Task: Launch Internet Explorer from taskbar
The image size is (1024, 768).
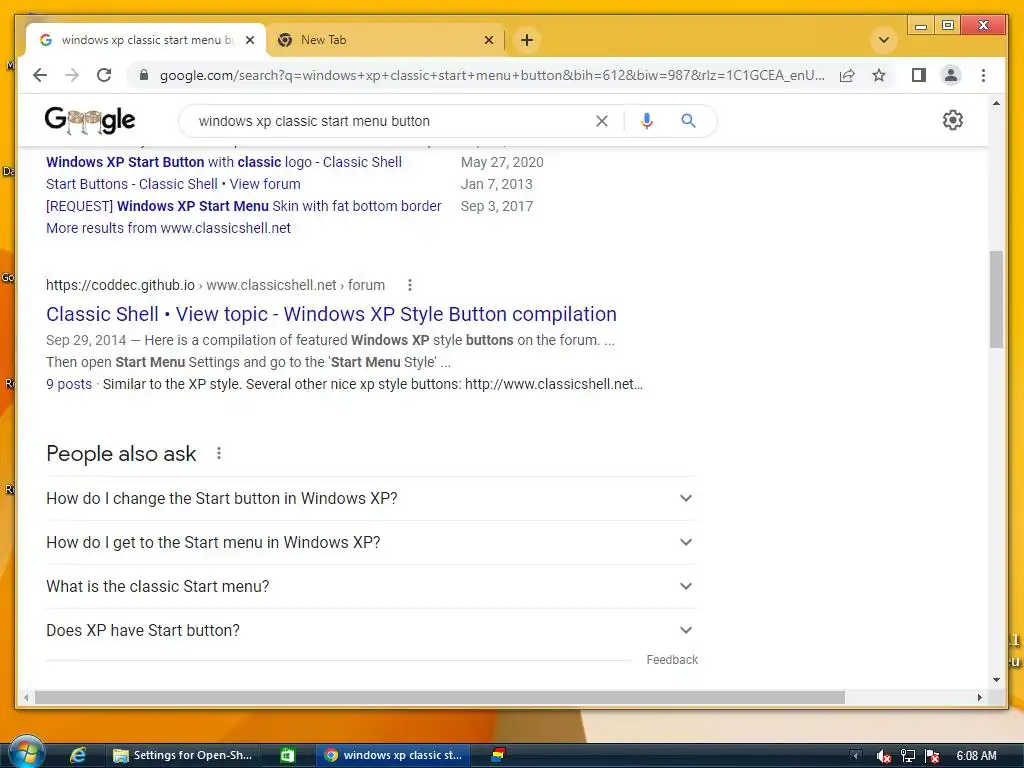Action: 78,756
